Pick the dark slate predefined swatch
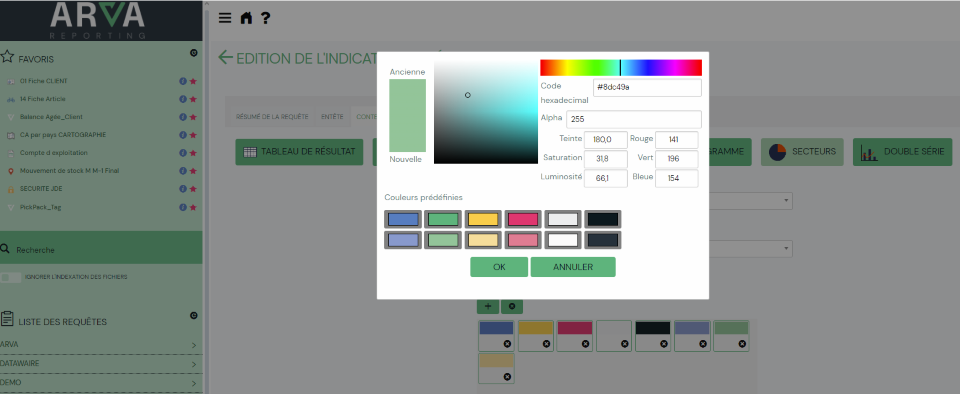Screen dimensions: 960x394 [x=603, y=240]
